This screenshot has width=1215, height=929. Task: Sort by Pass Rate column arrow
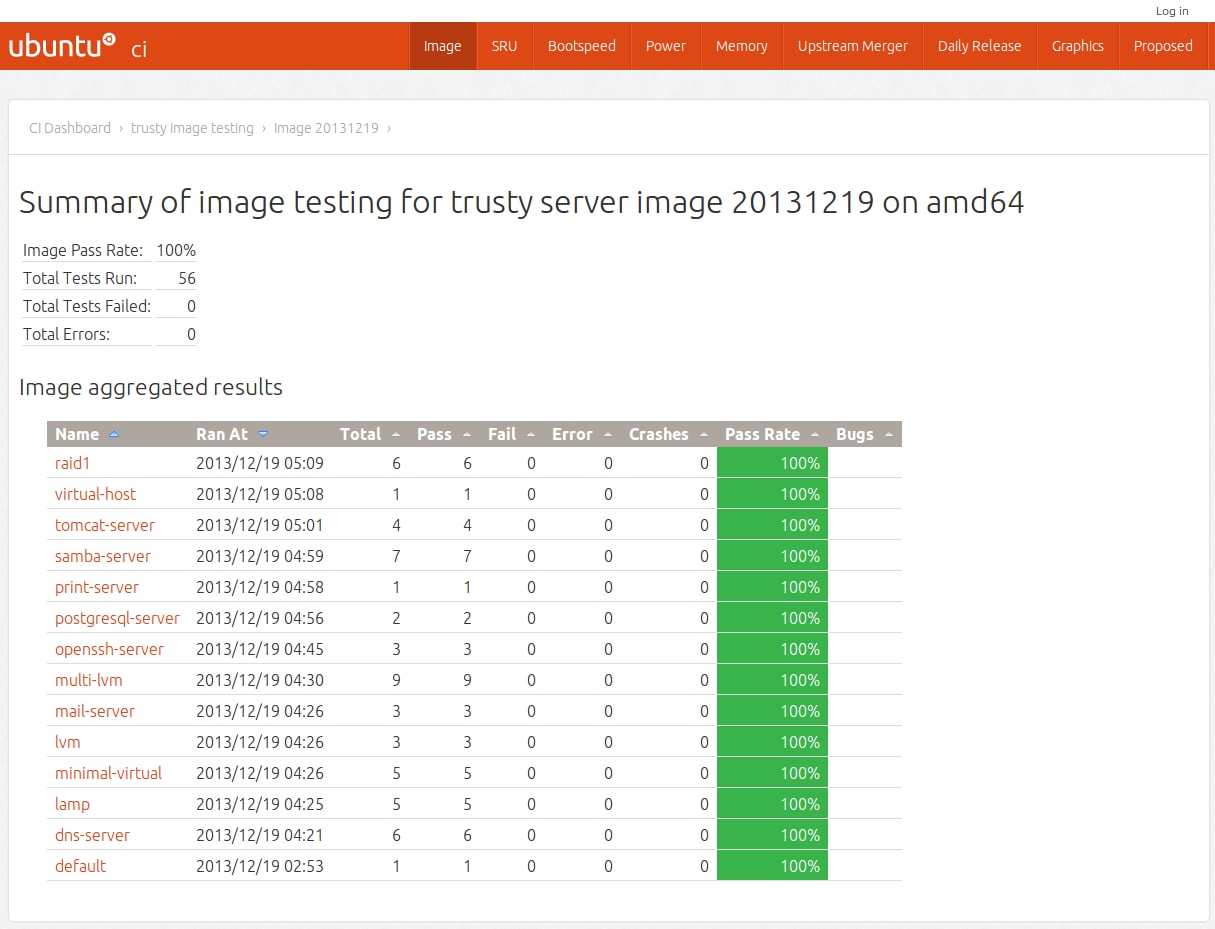coord(815,435)
